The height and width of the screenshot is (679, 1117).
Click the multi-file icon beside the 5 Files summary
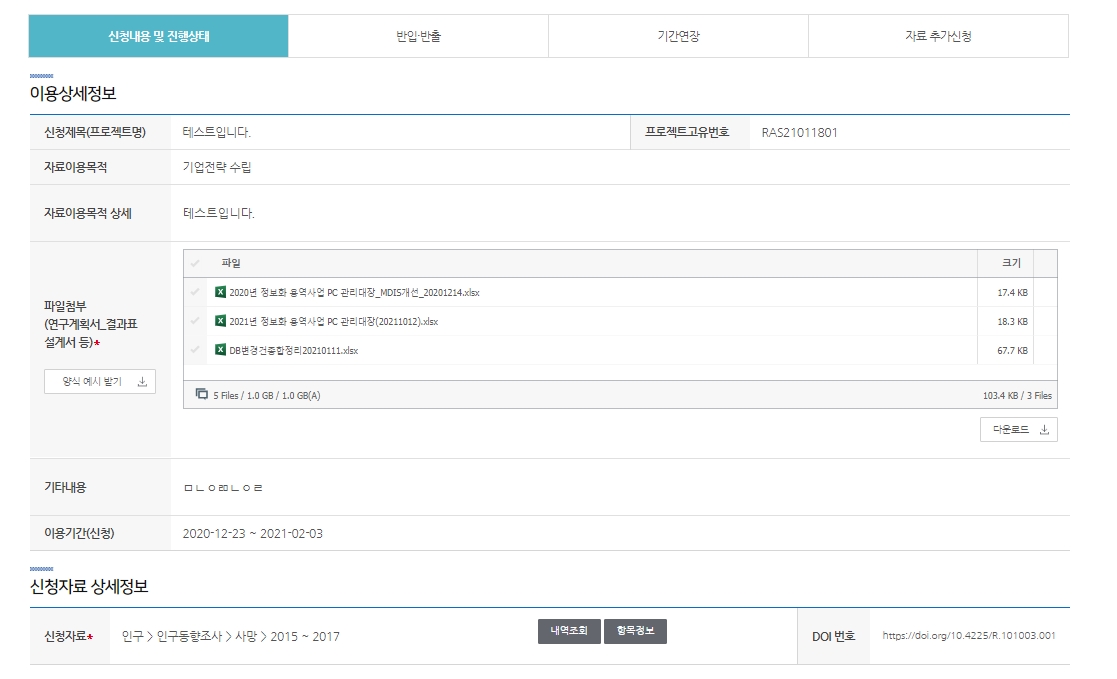tap(200, 396)
